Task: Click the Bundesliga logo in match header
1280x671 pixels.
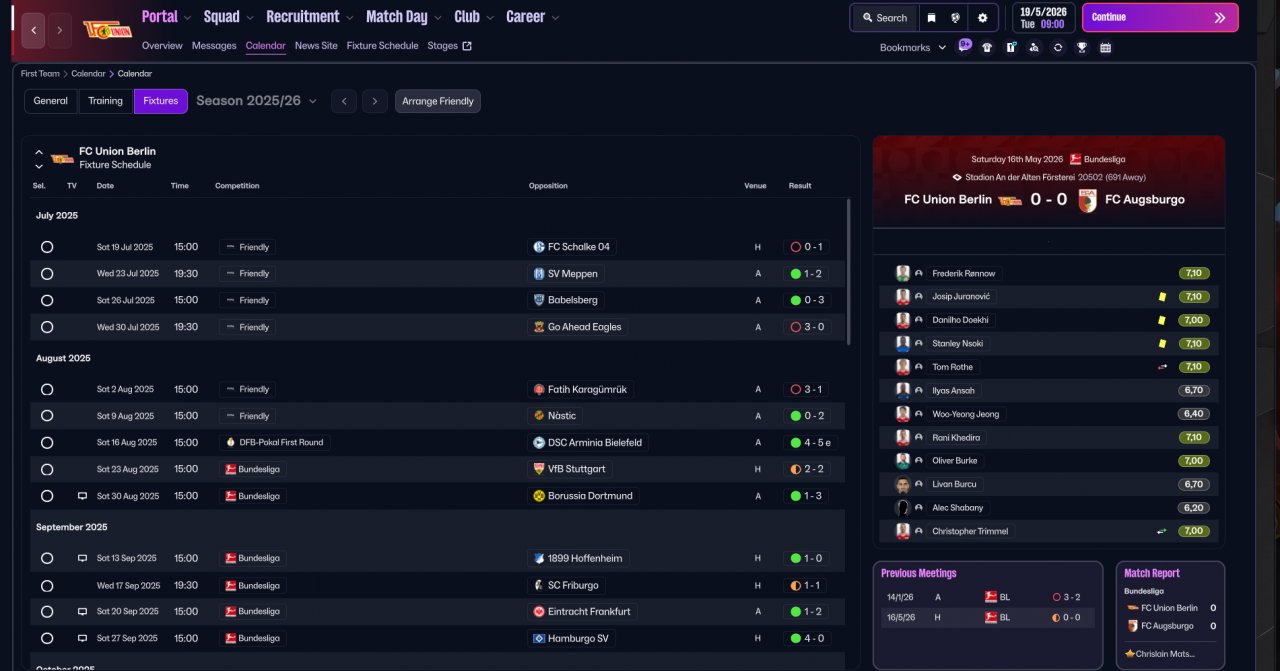Action: click(x=1076, y=159)
